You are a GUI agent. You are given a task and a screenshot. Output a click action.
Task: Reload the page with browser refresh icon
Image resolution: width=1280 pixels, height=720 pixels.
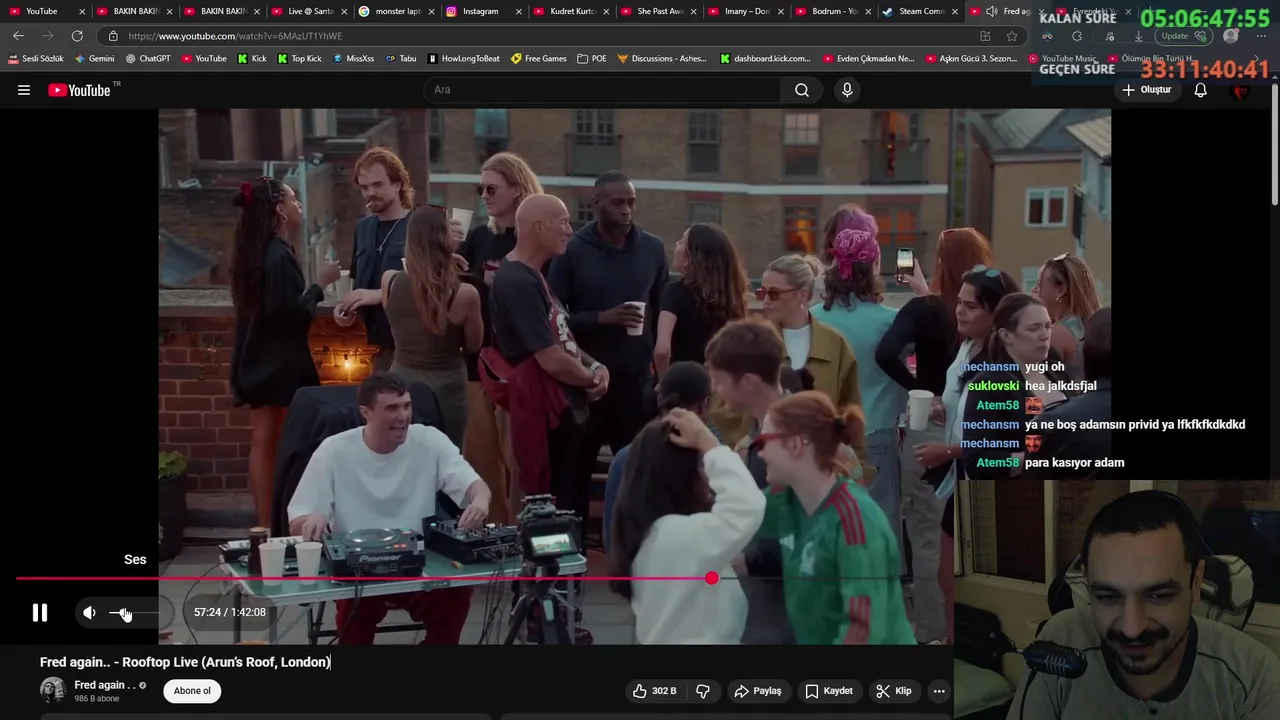[x=77, y=36]
